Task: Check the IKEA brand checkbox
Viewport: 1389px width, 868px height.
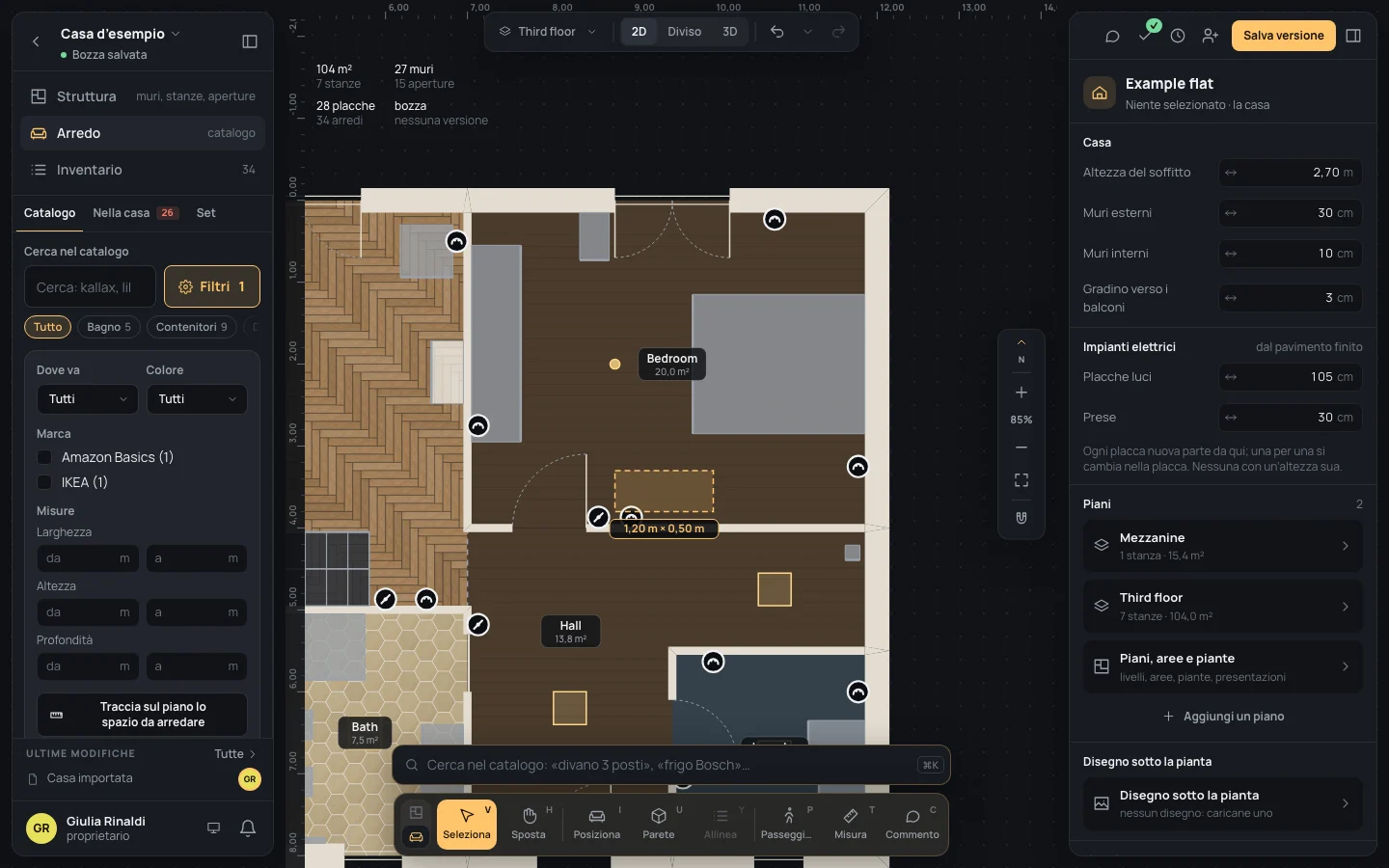Action: pyautogui.click(x=44, y=482)
